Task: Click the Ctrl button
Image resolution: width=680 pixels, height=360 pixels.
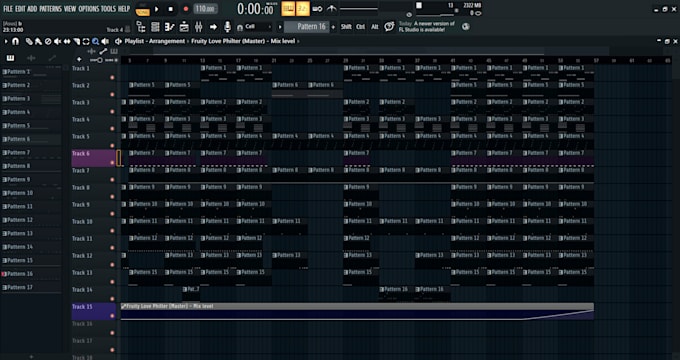Action: (x=360, y=27)
